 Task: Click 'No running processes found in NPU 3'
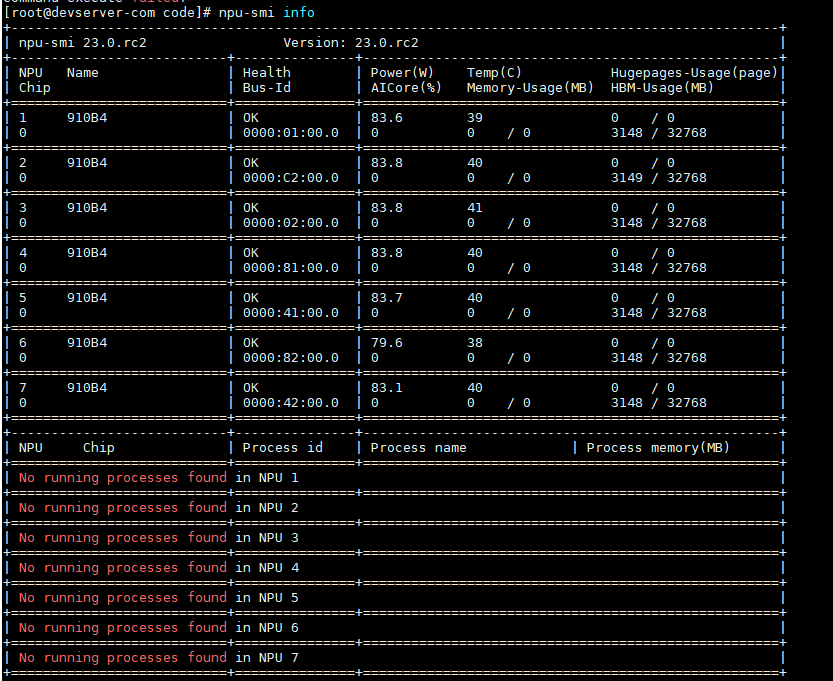(159, 538)
